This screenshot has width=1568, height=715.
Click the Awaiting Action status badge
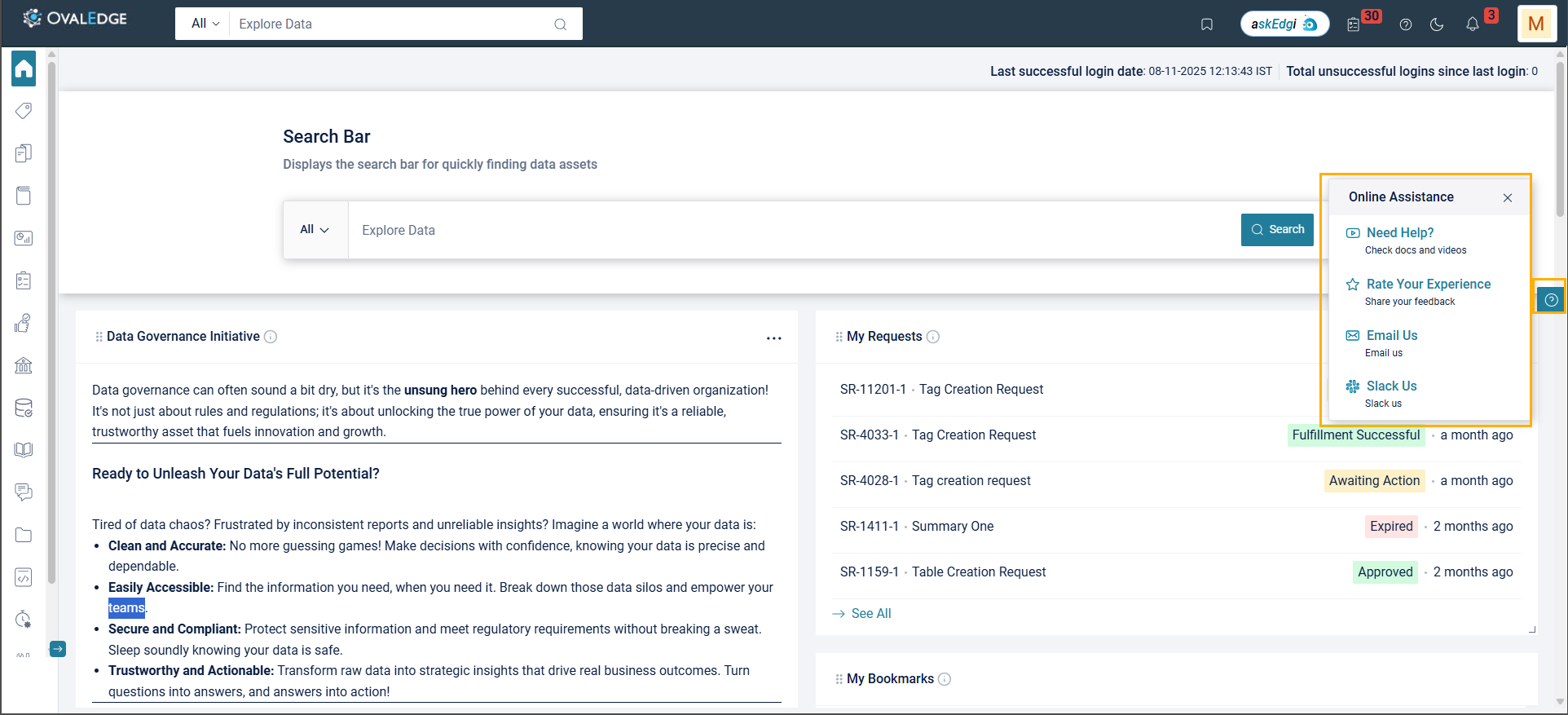pos(1374,481)
